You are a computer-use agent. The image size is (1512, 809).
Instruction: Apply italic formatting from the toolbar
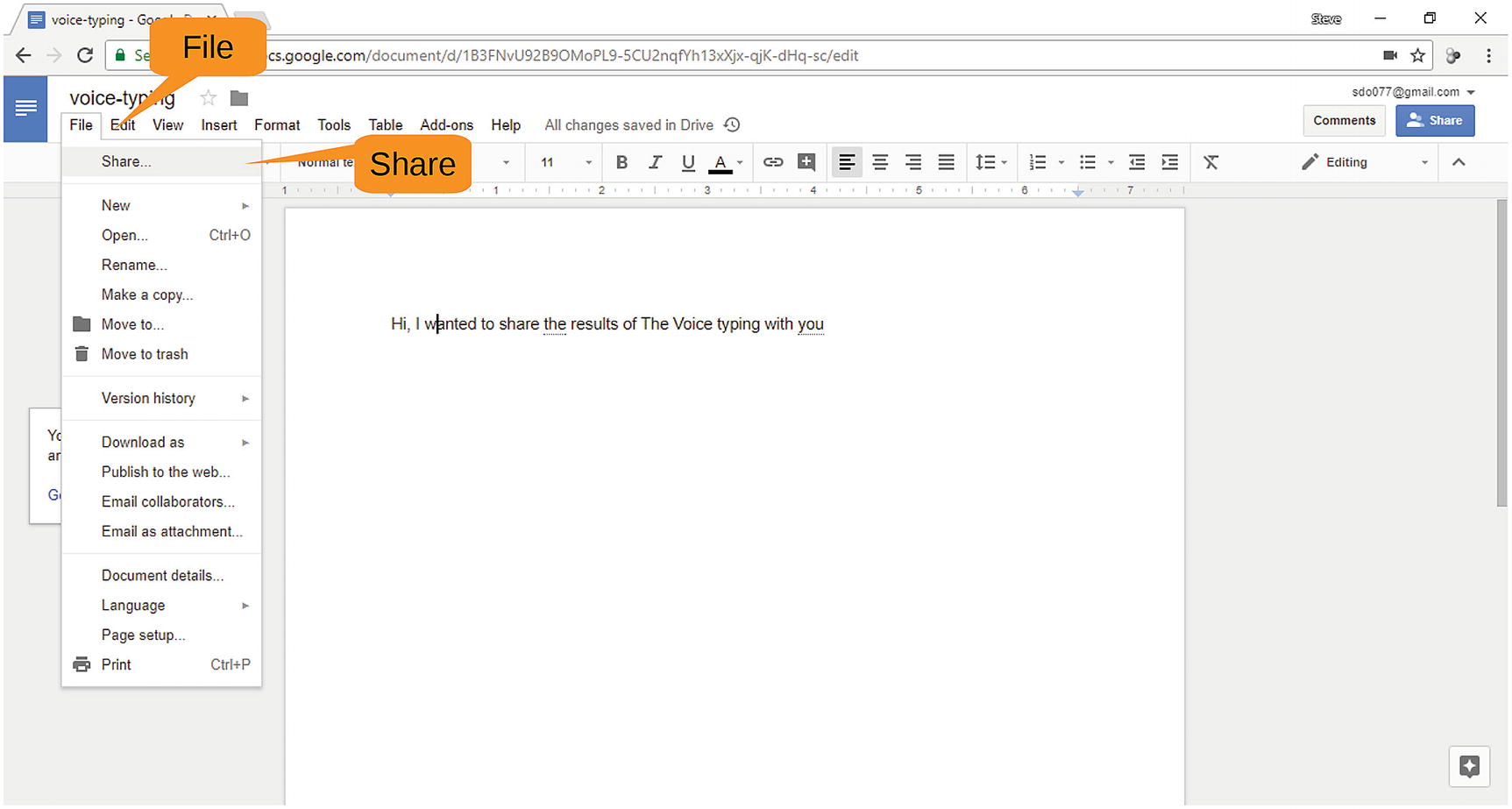point(655,162)
